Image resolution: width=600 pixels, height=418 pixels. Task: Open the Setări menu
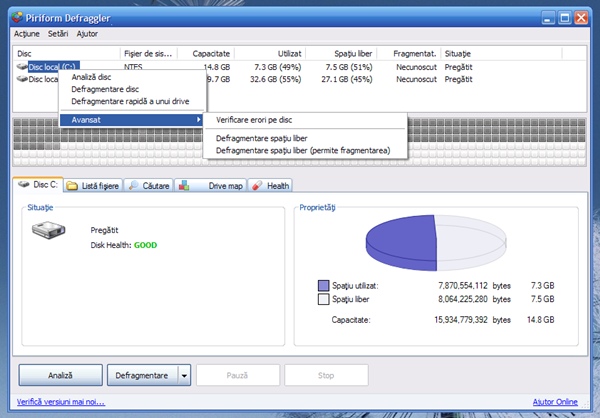(x=58, y=34)
